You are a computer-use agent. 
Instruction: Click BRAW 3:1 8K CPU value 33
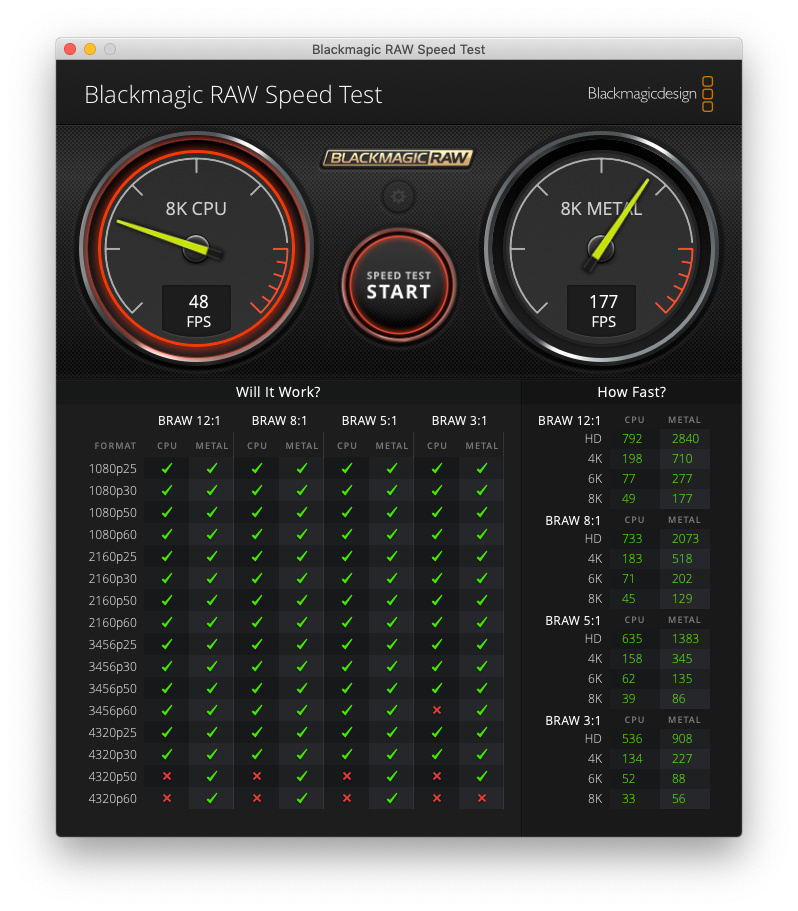click(x=628, y=799)
